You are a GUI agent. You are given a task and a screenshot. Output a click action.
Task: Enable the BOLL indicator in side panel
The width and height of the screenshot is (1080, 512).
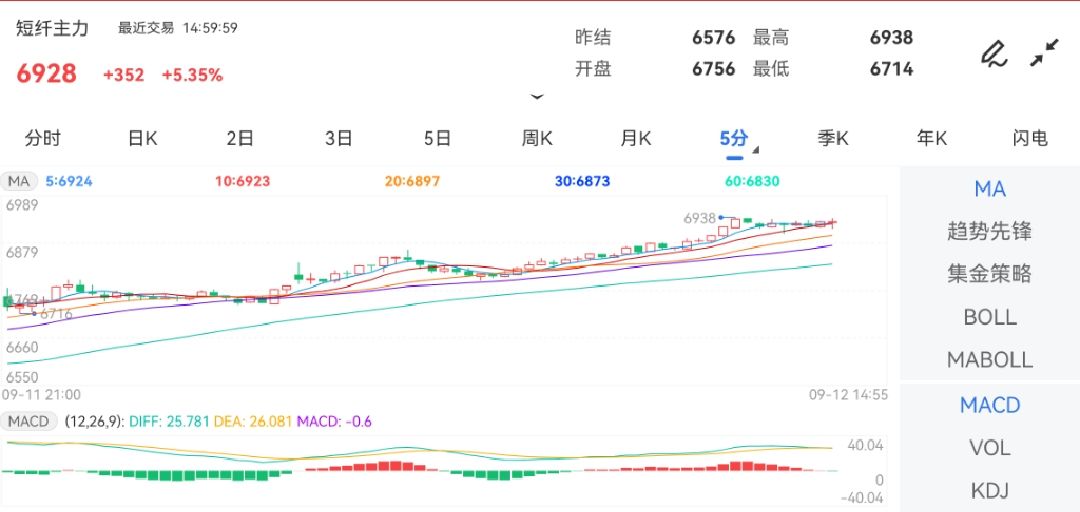pos(989,317)
